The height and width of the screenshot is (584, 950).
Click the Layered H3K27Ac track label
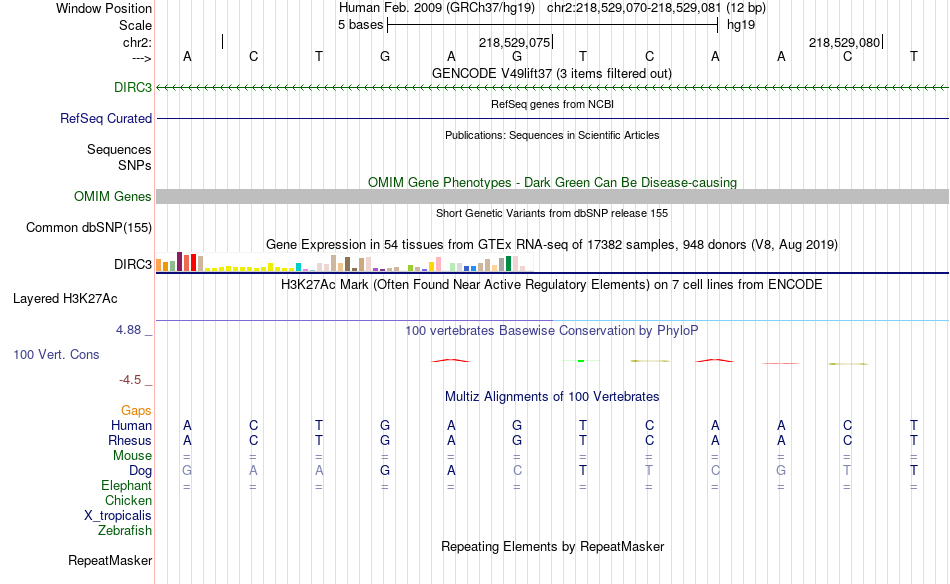coord(65,298)
